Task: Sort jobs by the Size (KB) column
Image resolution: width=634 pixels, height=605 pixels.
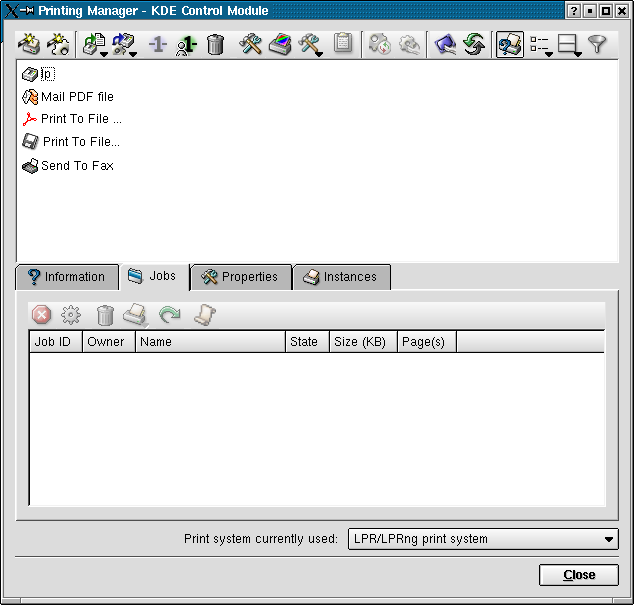Action: 363,342
